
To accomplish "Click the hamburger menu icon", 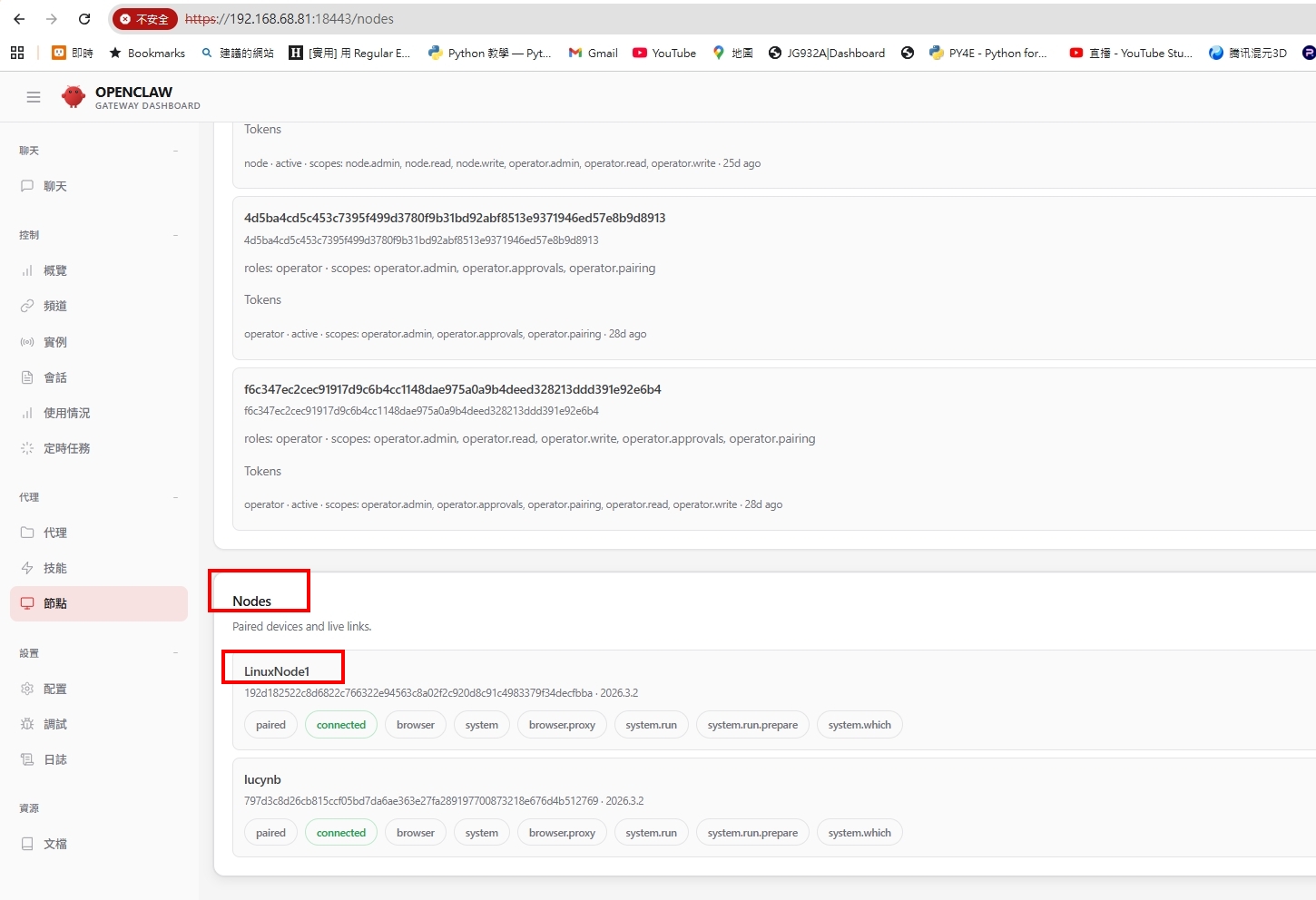I will 34,97.
